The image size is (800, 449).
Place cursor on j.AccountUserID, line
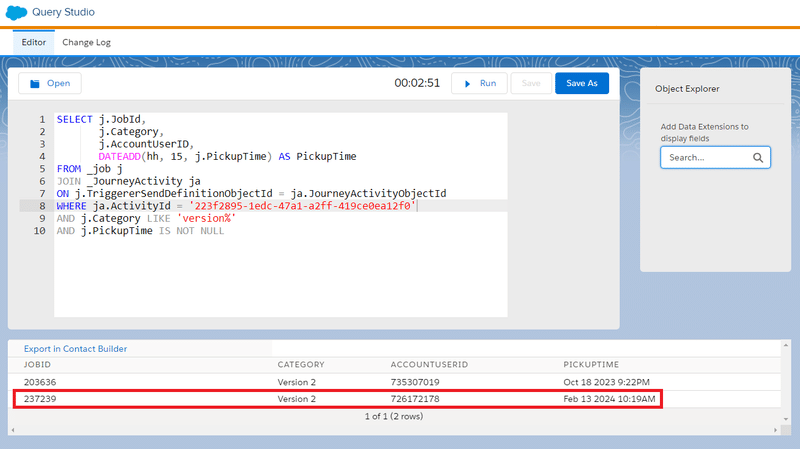tap(146, 144)
